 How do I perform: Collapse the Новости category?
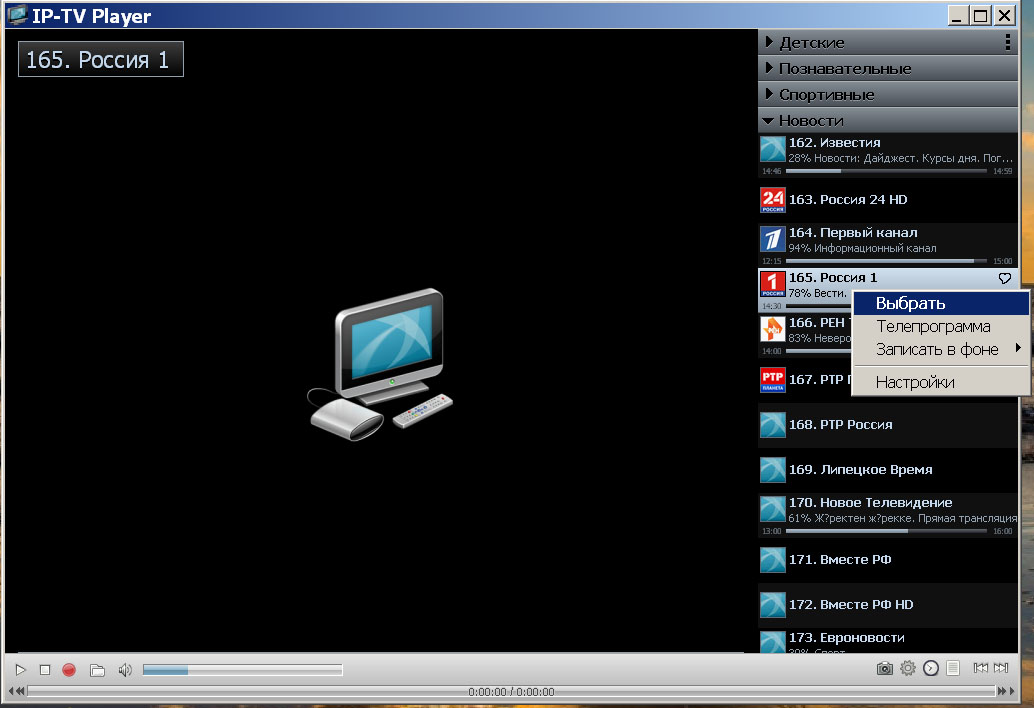pyautogui.click(x=888, y=120)
